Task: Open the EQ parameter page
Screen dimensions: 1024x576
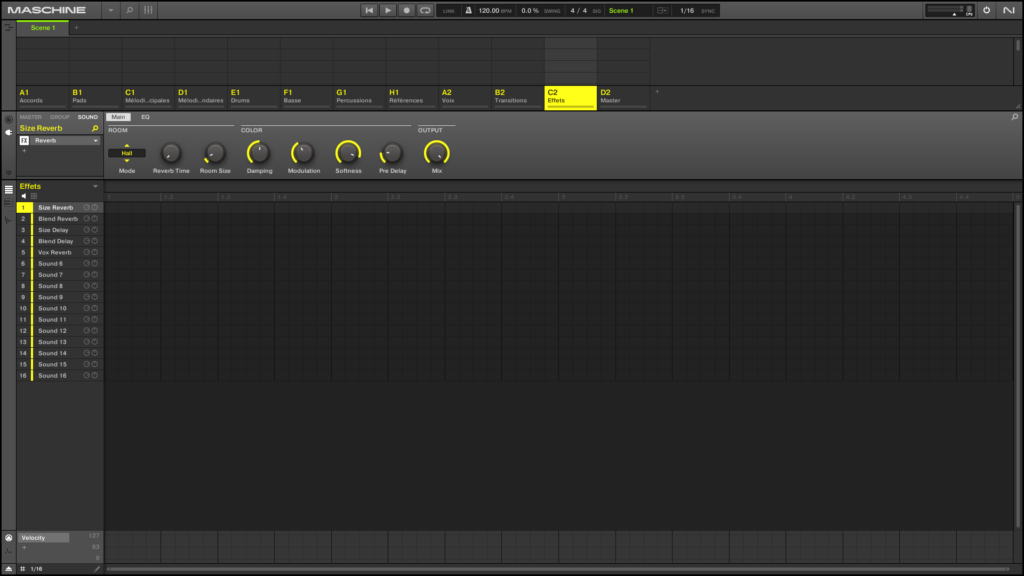Action: (145, 117)
